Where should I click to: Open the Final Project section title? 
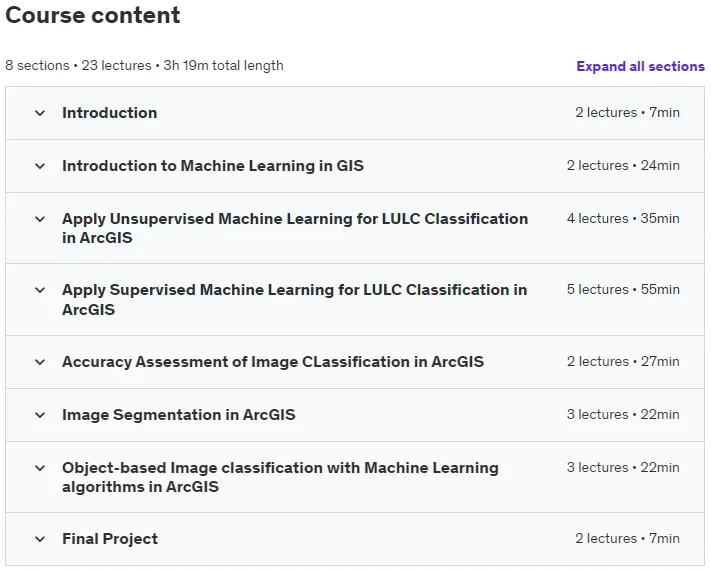pyautogui.click(x=110, y=539)
